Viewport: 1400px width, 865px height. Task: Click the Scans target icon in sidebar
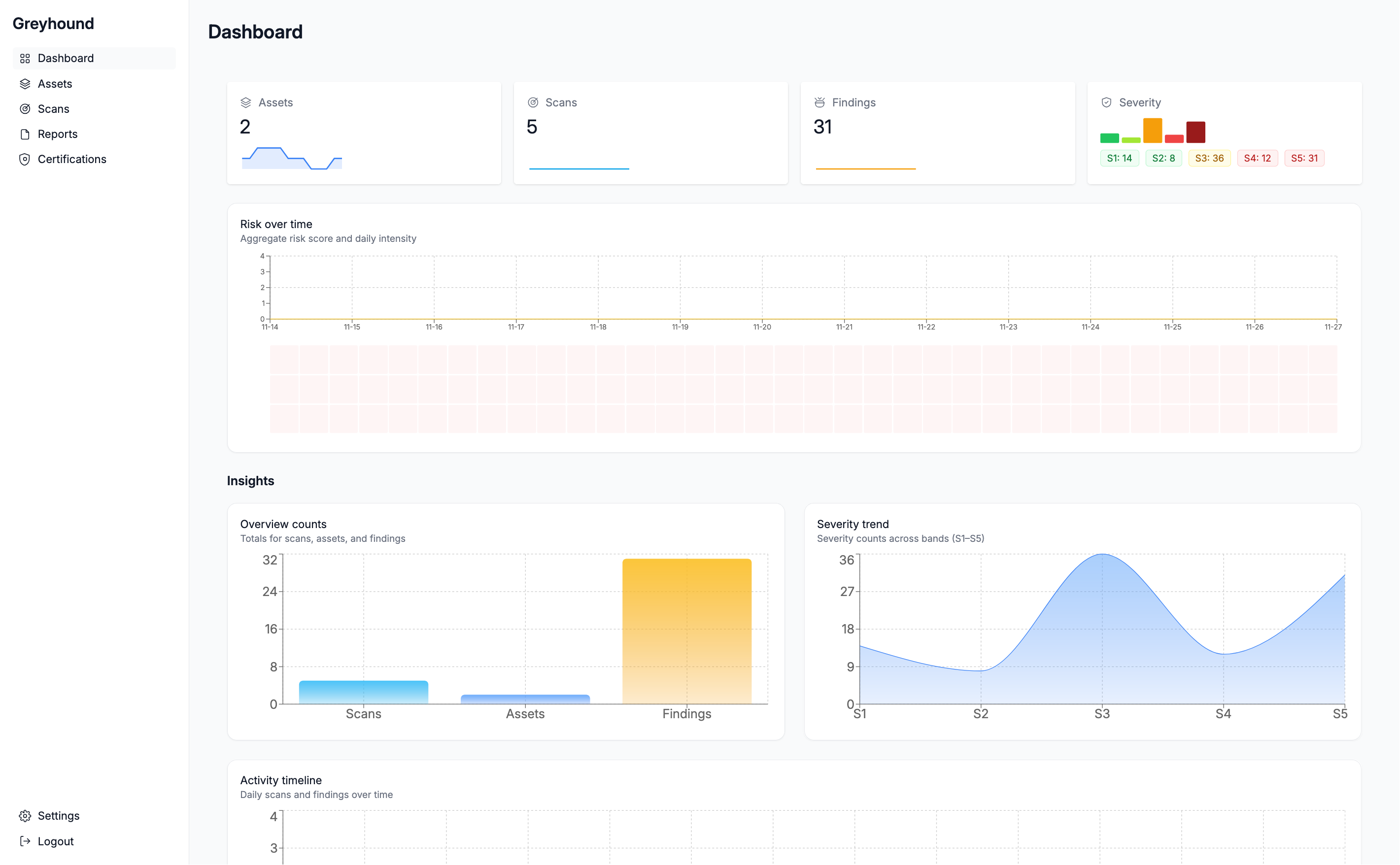[25, 109]
